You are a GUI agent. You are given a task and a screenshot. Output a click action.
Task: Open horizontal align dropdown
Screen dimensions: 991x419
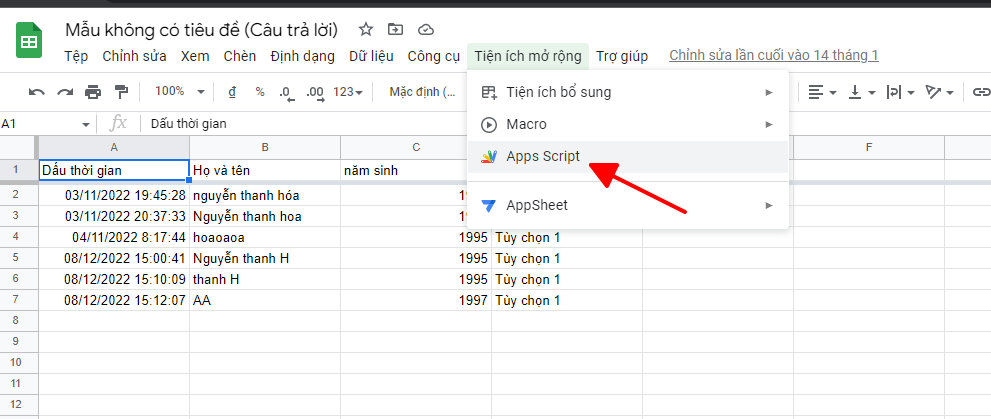coord(821,92)
